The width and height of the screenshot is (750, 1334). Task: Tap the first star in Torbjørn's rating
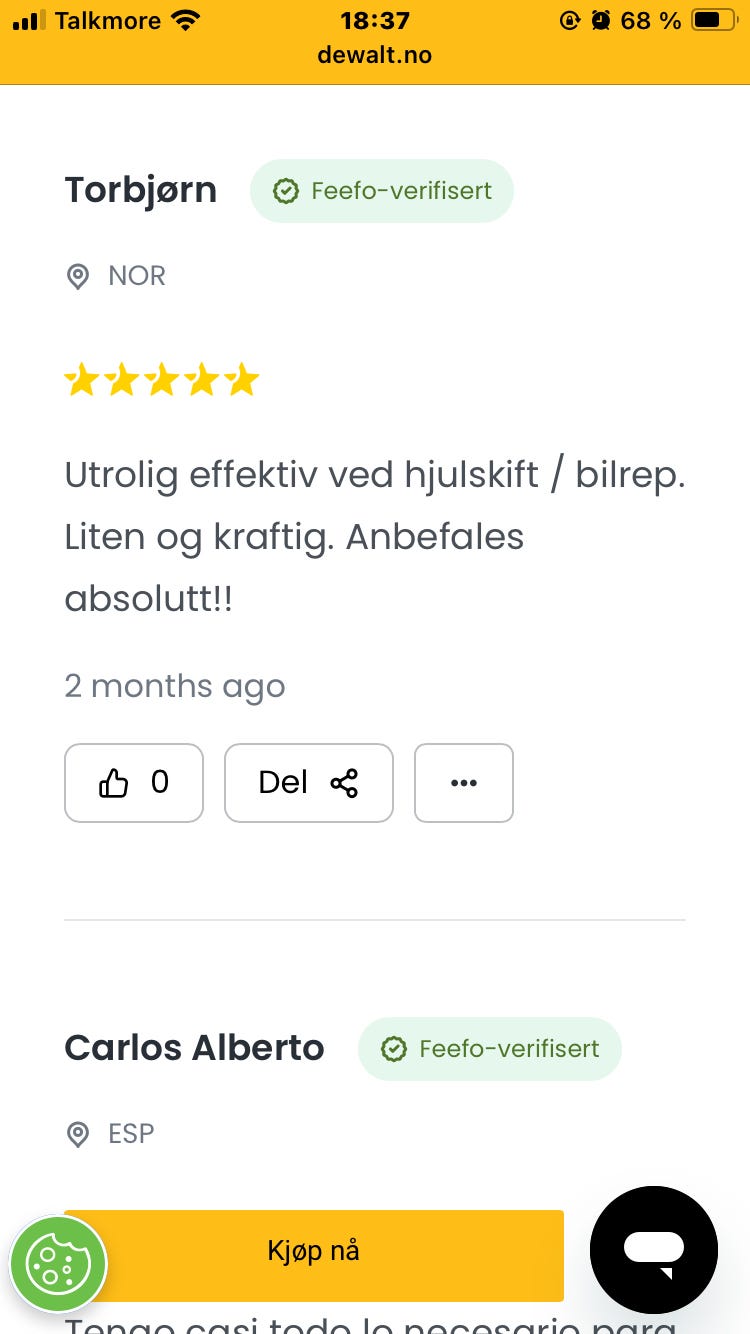(x=81, y=379)
